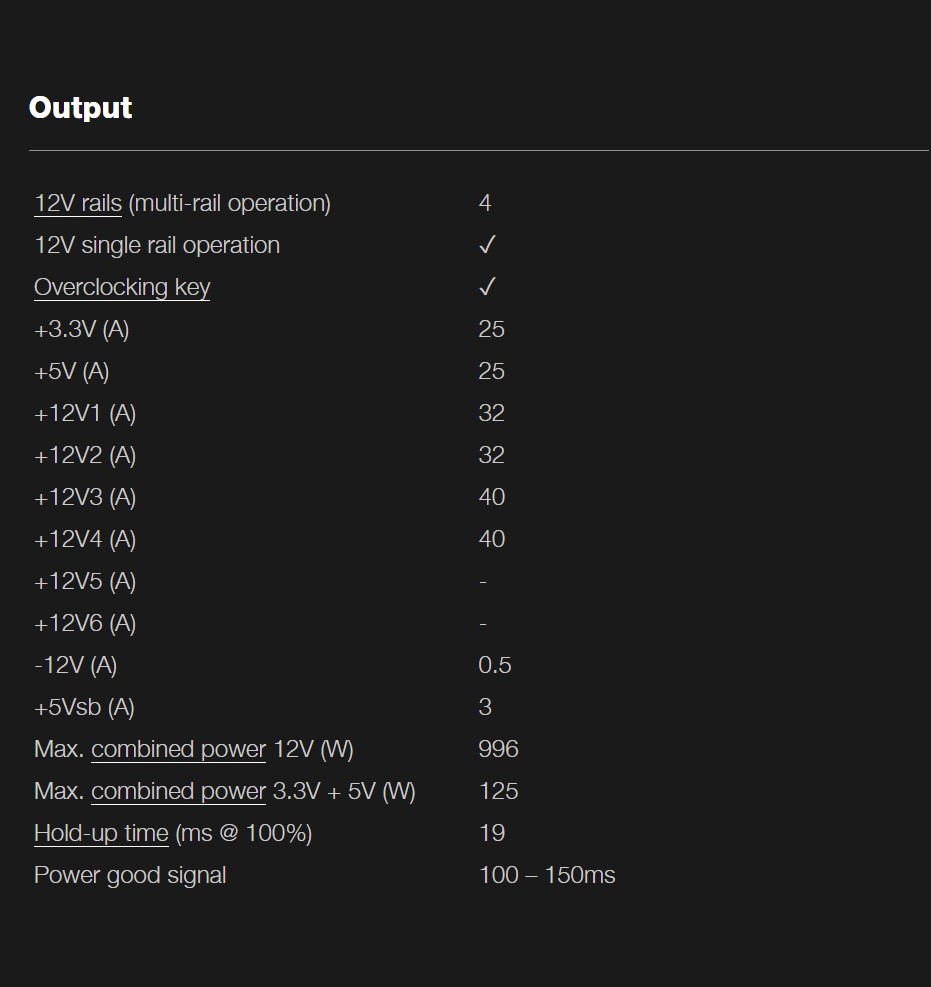Click the checkmark for 12V single rail operation
This screenshot has height=987, width=931.
(x=487, y=245)
